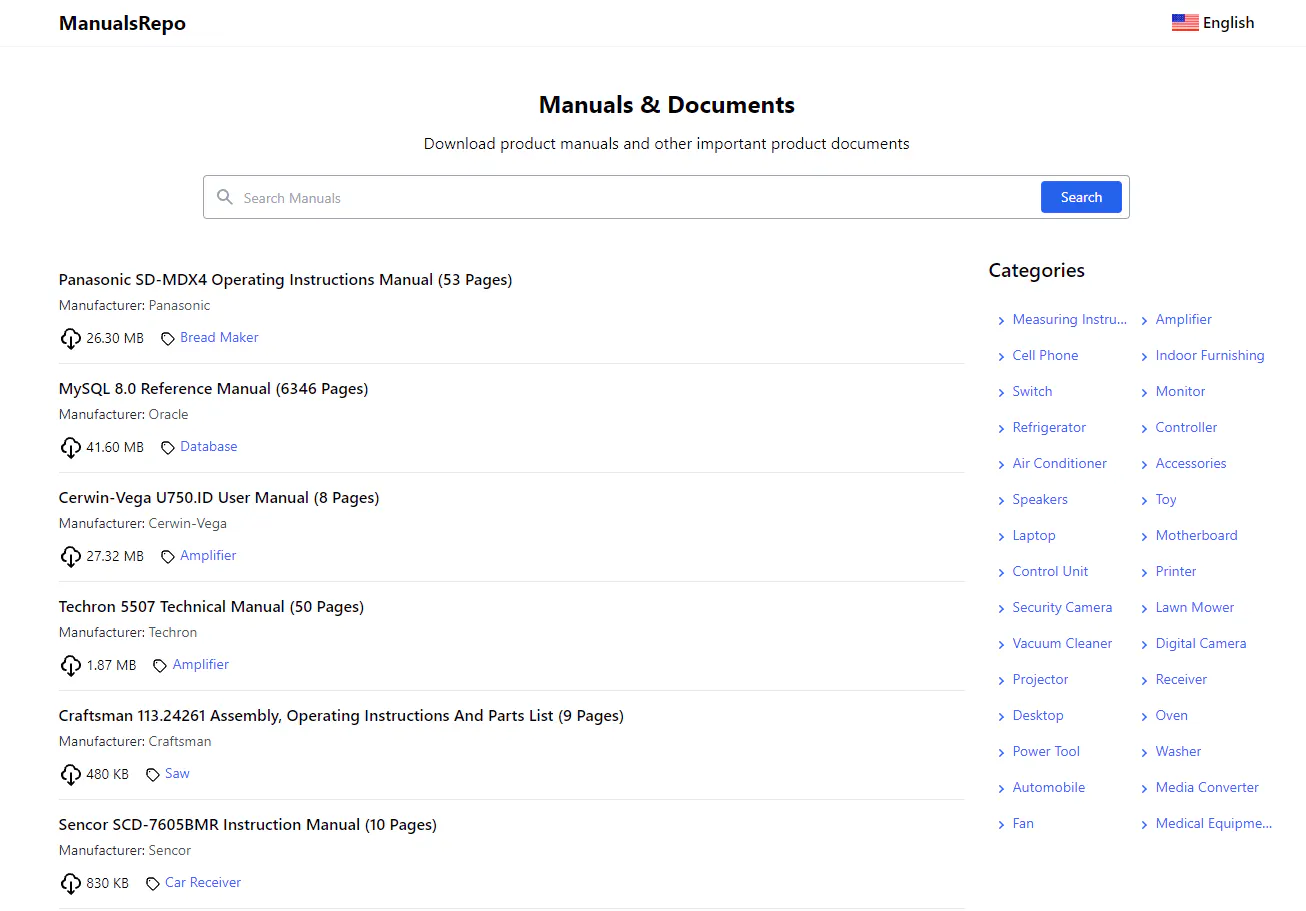Image resolution: width=1306 pixels, height=911 pixels.
Task: Click the download icon for Cerwin-Vega U750.ID manual
Action: click(70, 556)
